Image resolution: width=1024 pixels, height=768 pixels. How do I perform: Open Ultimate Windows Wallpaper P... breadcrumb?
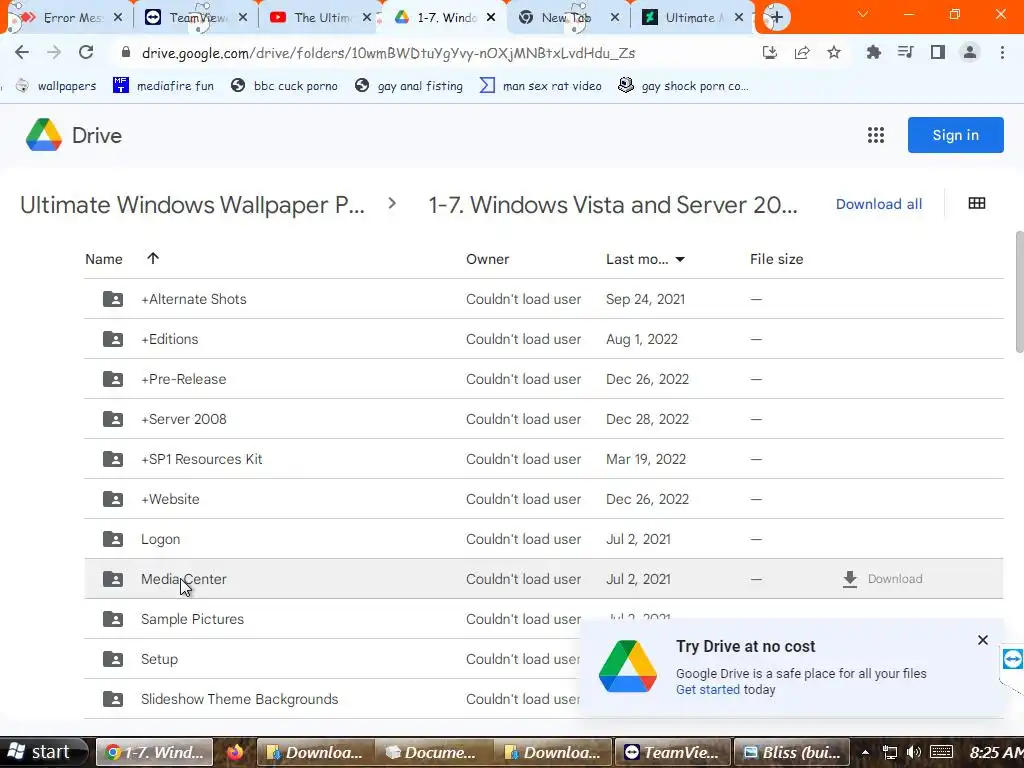pyautogui.click(x=193, y=204)
